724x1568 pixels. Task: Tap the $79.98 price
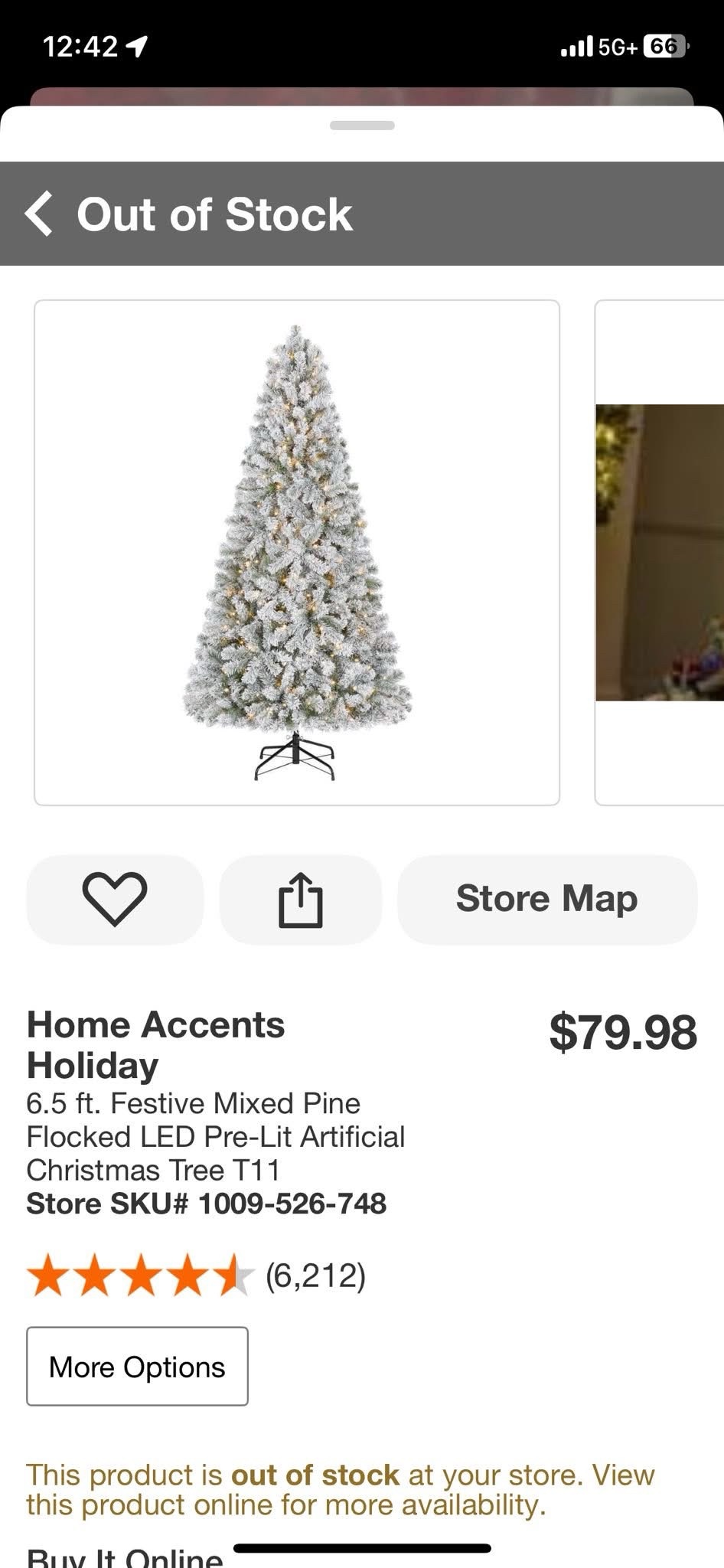coord(623,1032)
